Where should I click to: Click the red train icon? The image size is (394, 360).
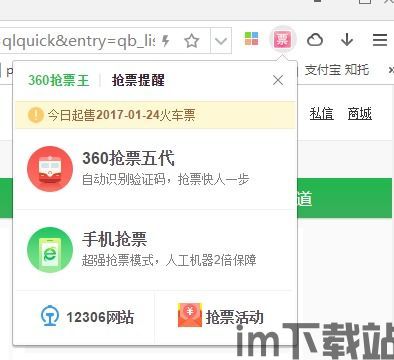coord(50,169)
